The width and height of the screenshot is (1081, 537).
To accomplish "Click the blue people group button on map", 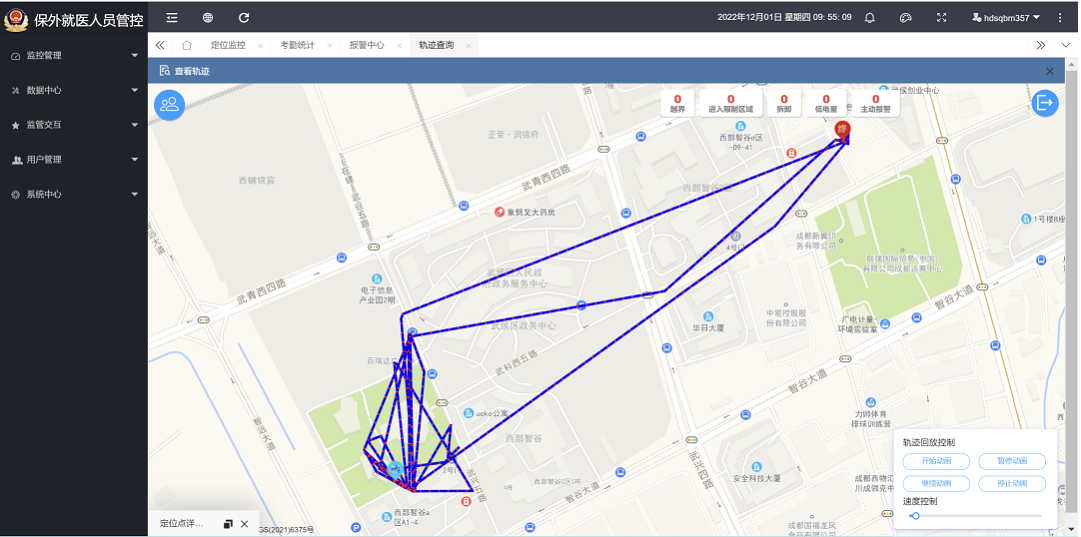I will pos(169,105).
